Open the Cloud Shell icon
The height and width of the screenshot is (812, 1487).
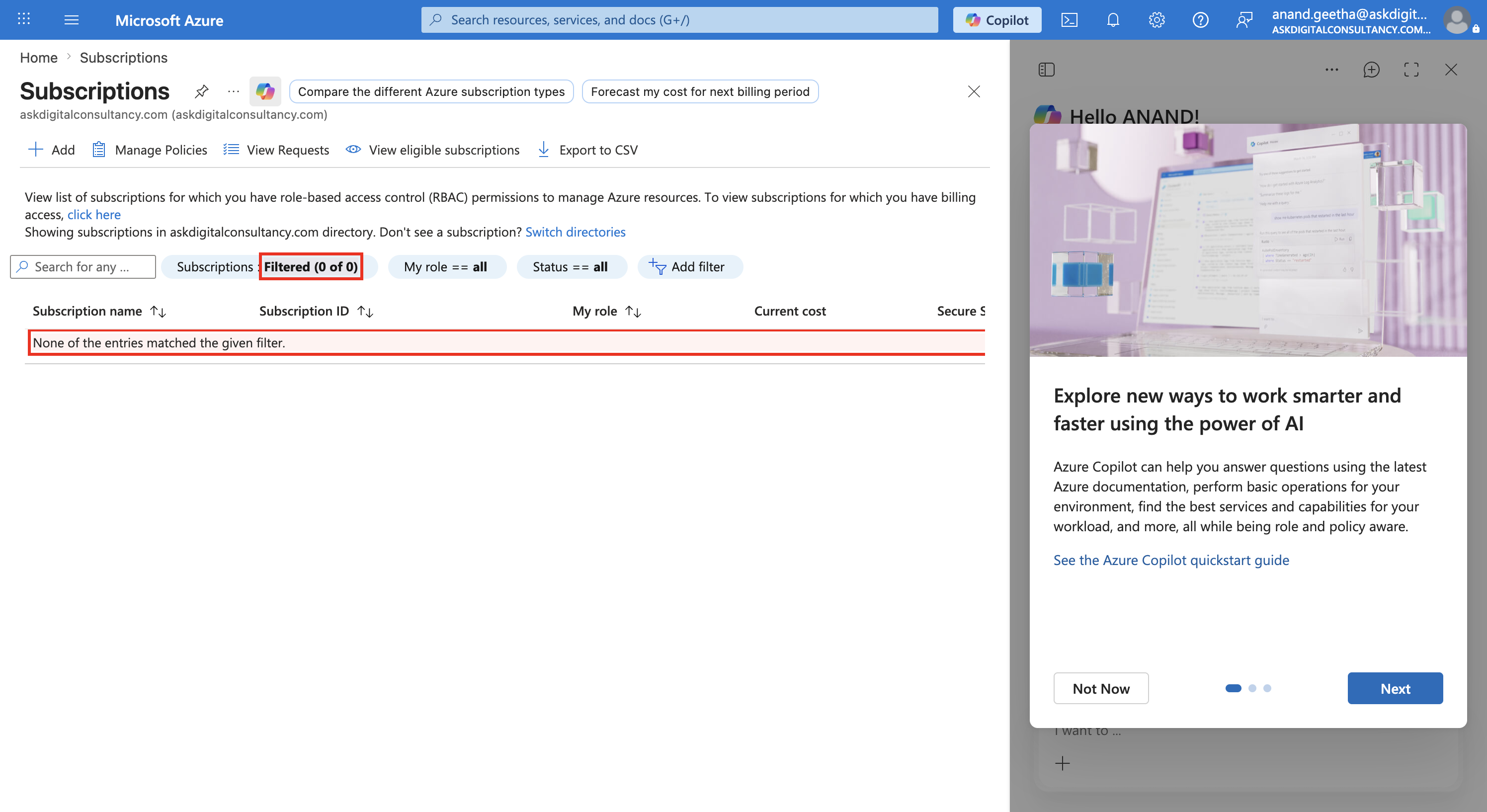[1069, 20]
